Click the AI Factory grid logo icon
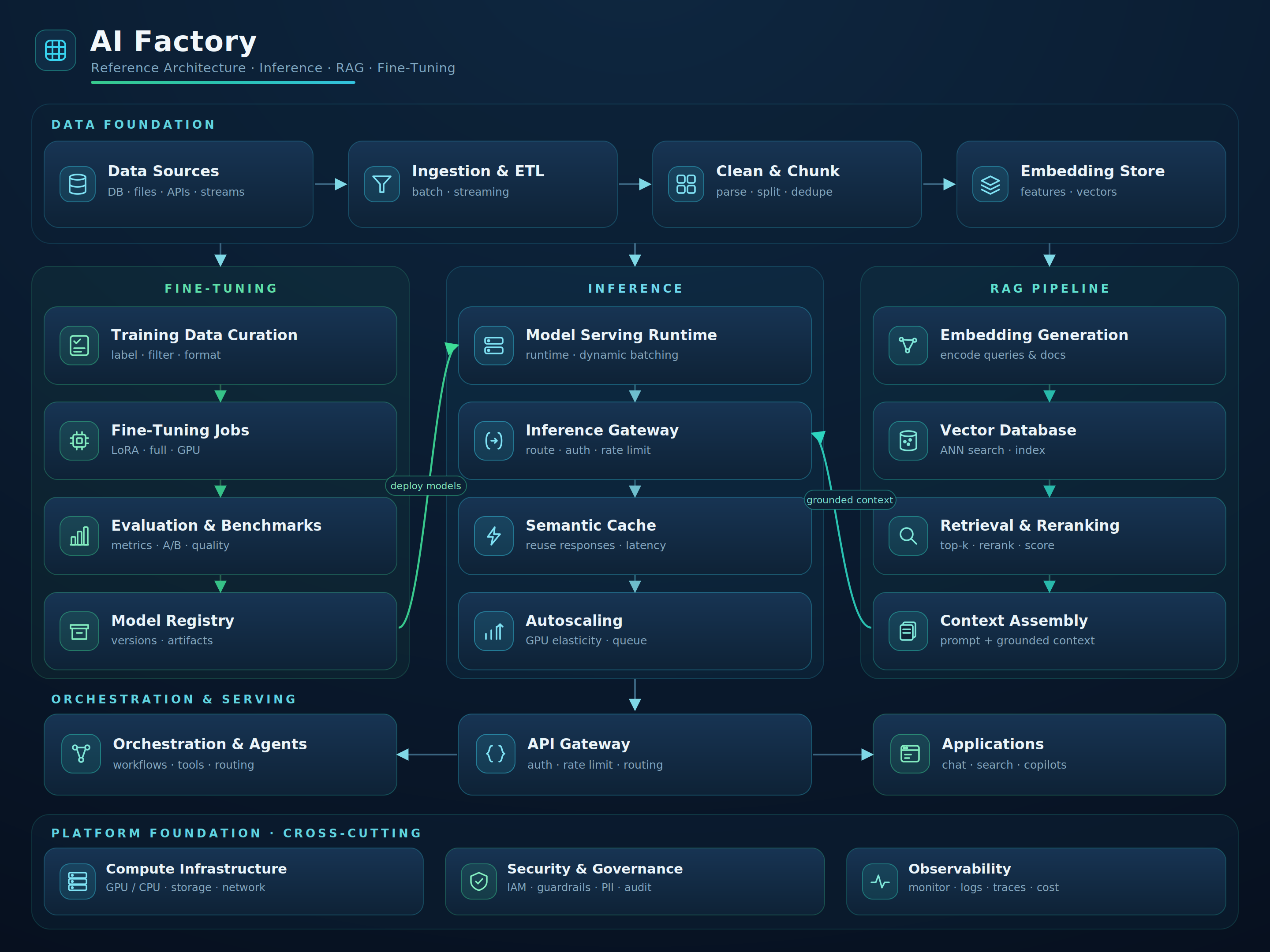1270x952 pixels. [x=56, y=51]
